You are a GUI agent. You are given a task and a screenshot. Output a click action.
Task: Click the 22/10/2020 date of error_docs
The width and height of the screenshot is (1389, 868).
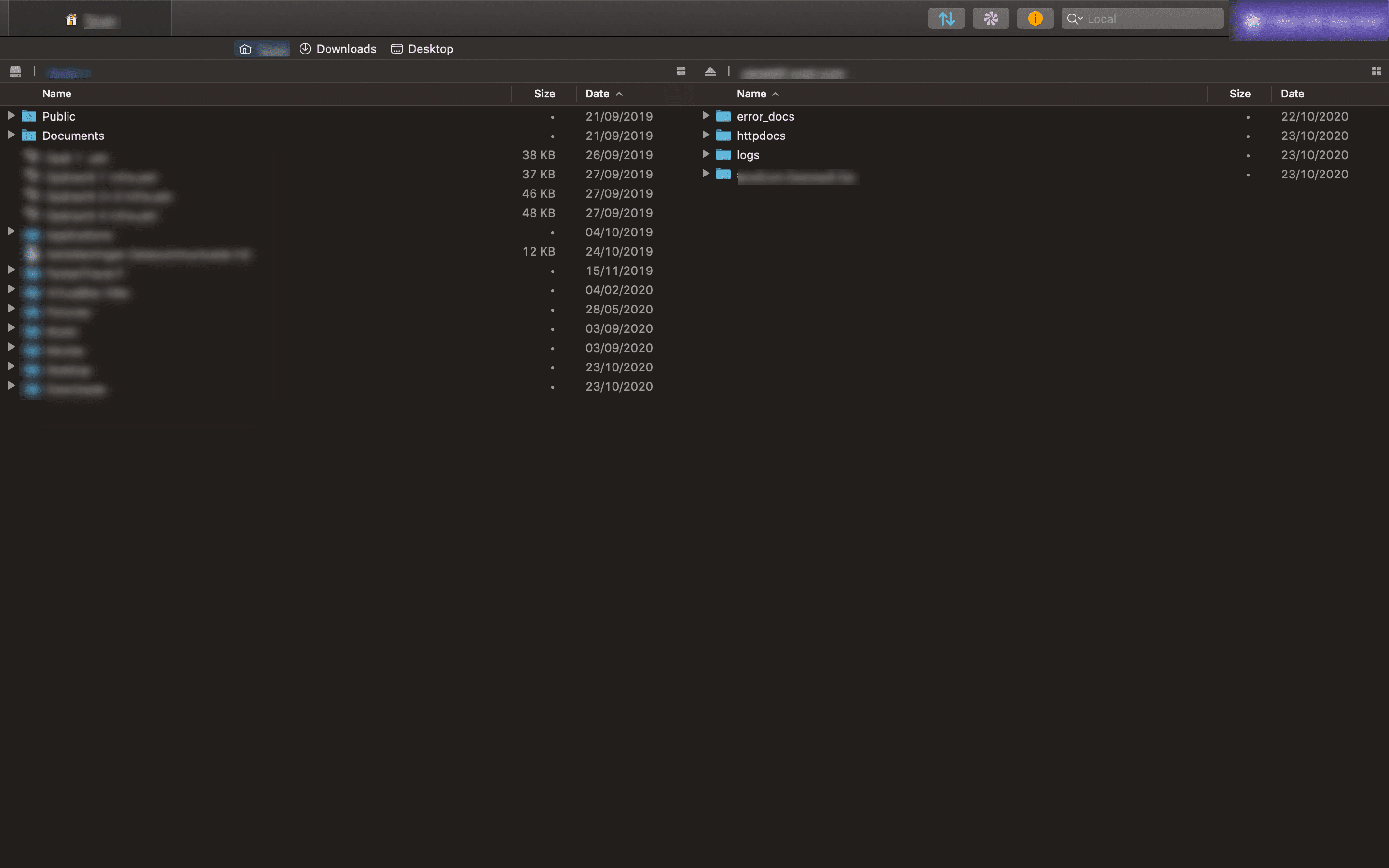(1314, 117)
